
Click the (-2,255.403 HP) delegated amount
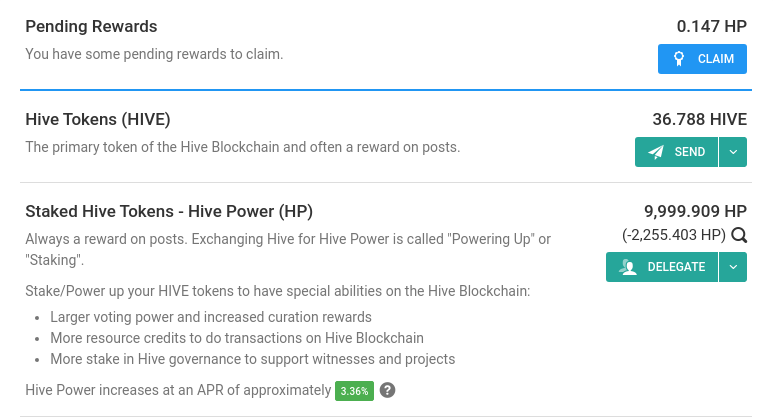(x=673, y=235)
